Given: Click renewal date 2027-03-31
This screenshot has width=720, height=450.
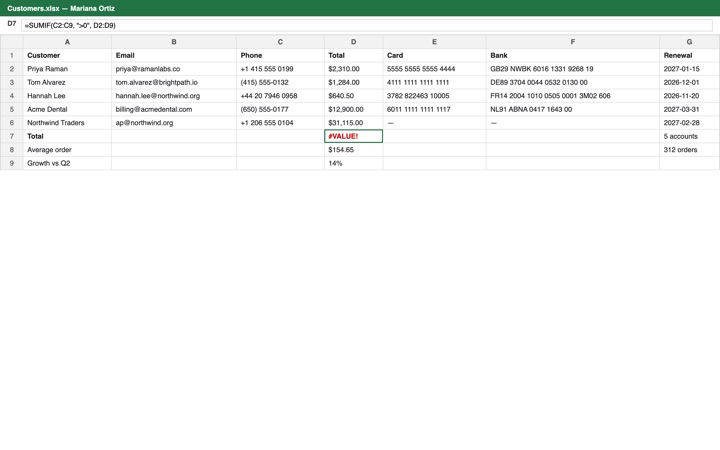Looking at the screenshot, I should coord(689,109).
